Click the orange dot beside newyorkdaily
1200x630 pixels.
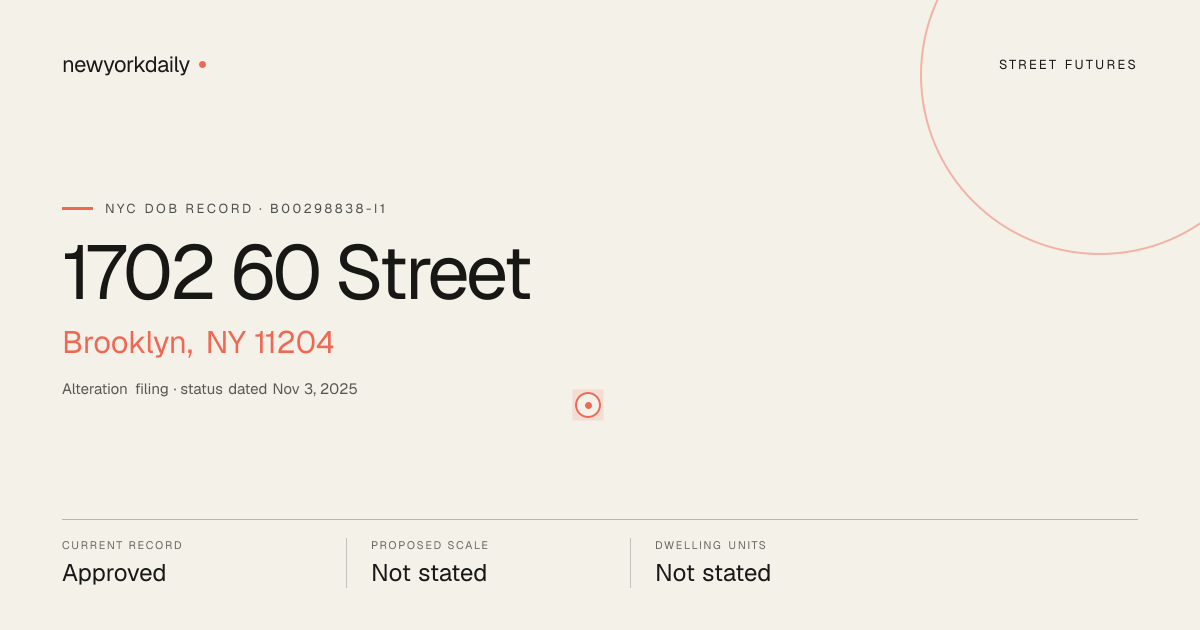(x=202, y=64)
